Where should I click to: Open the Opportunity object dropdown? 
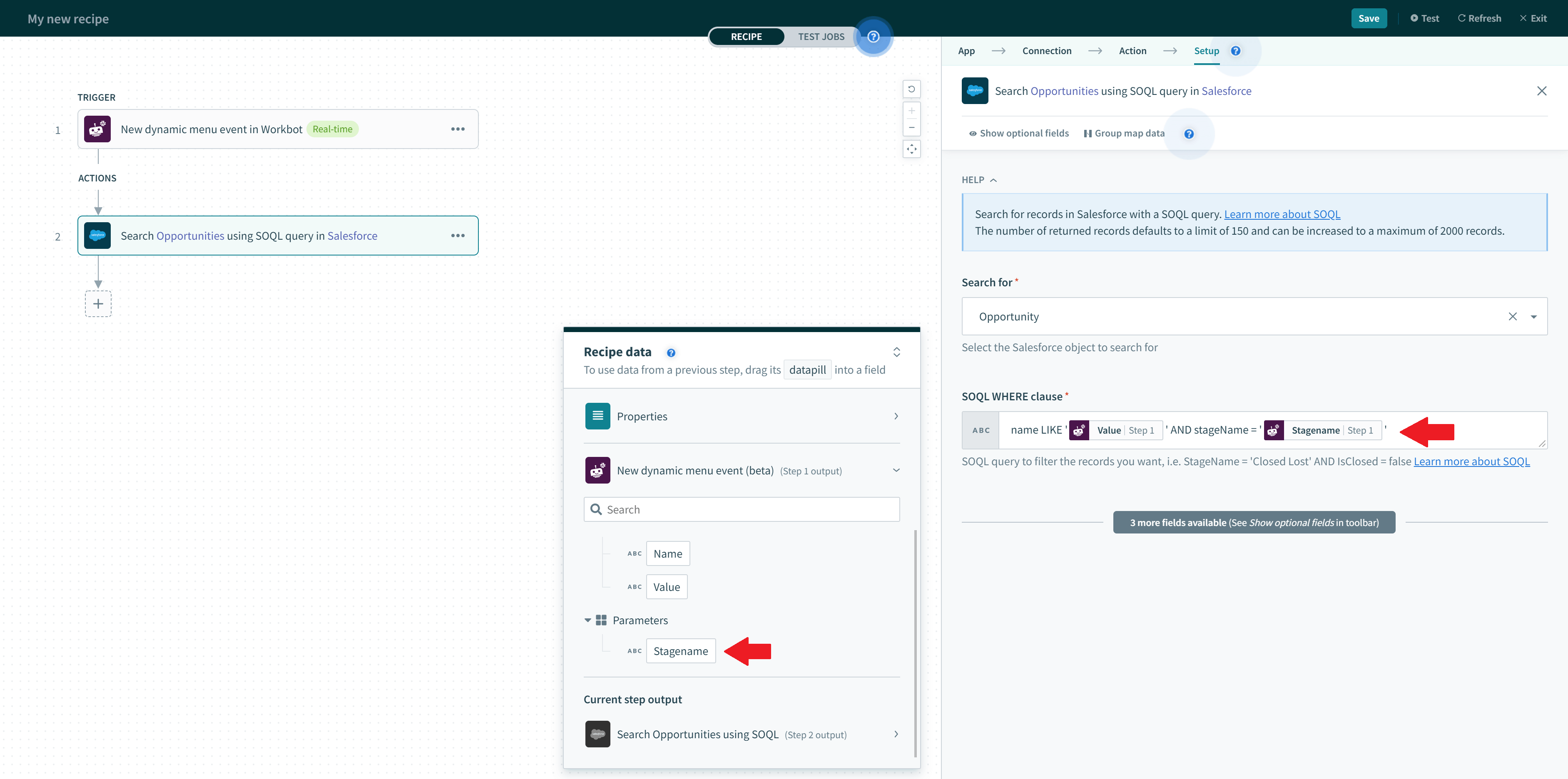1535,316
